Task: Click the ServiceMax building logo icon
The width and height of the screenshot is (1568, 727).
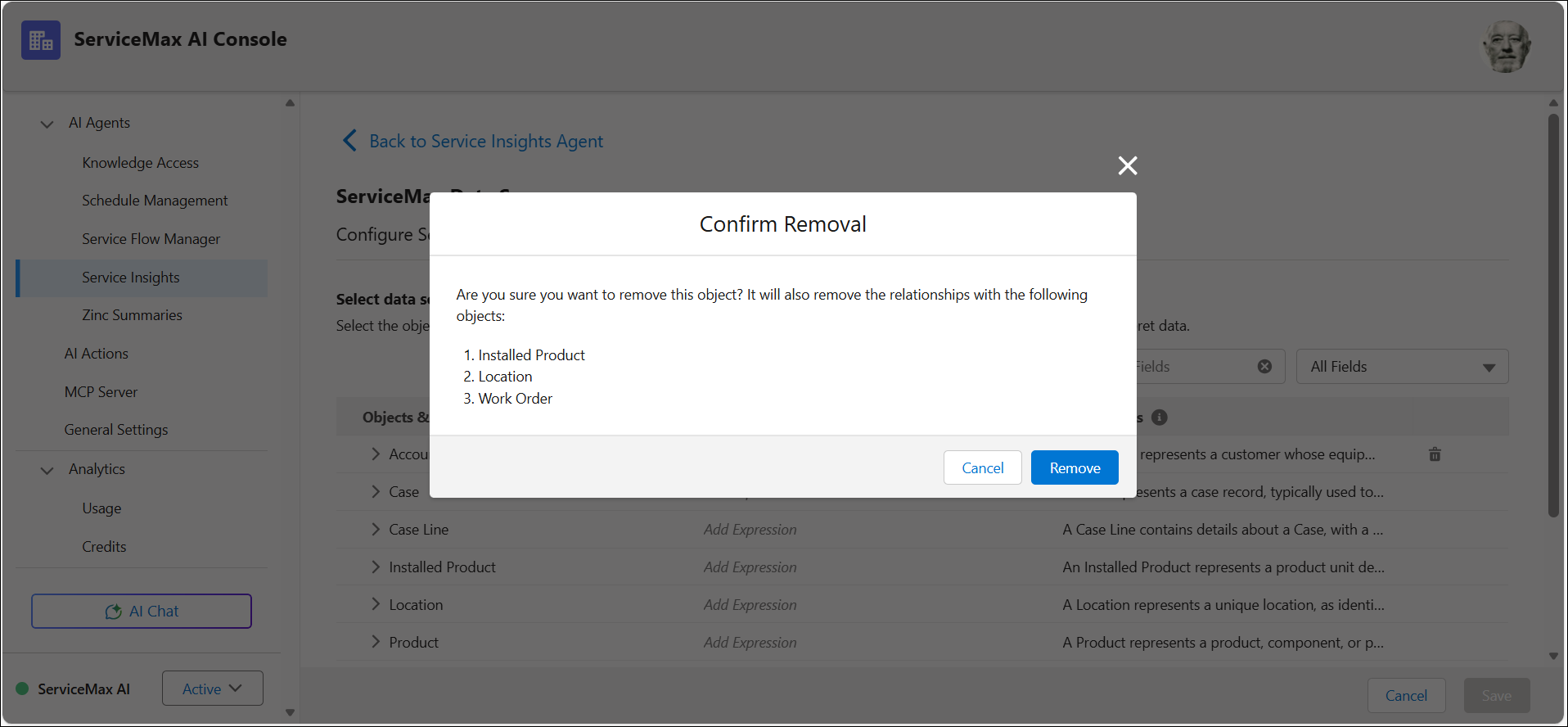Action: (x=41, y=40)
